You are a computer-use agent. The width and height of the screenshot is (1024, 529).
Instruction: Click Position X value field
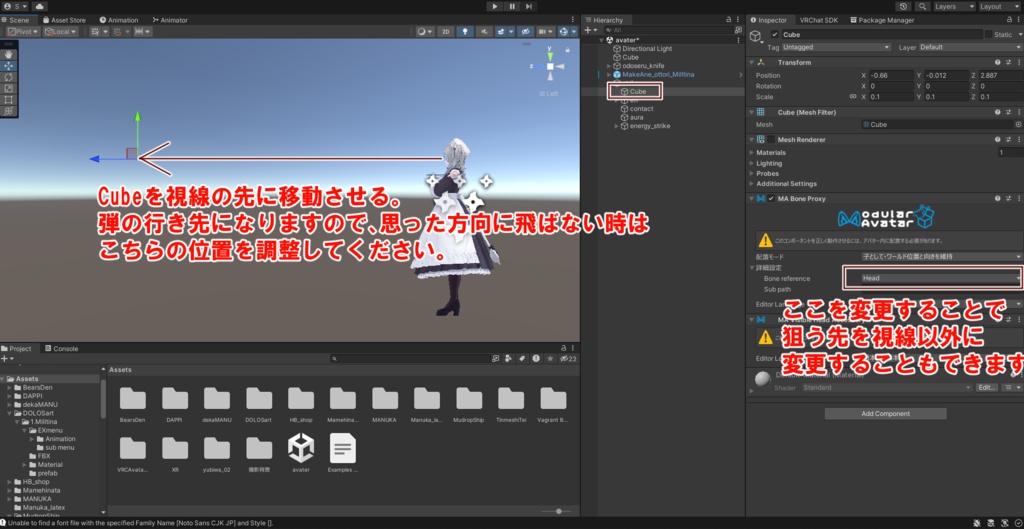891,76
